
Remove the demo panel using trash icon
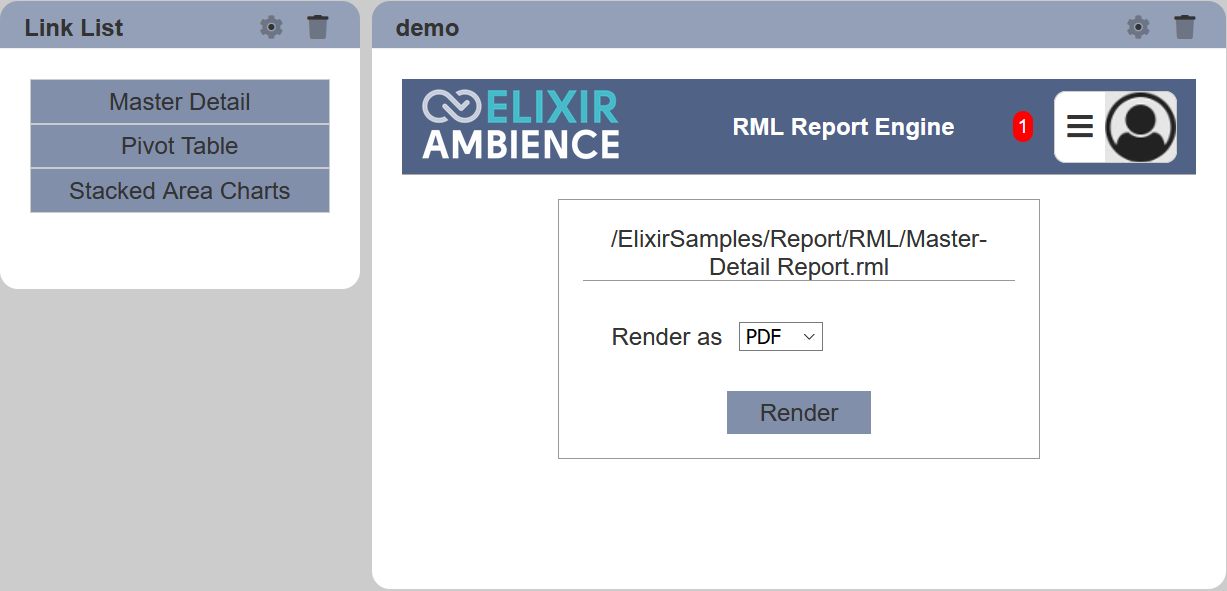1185,27
